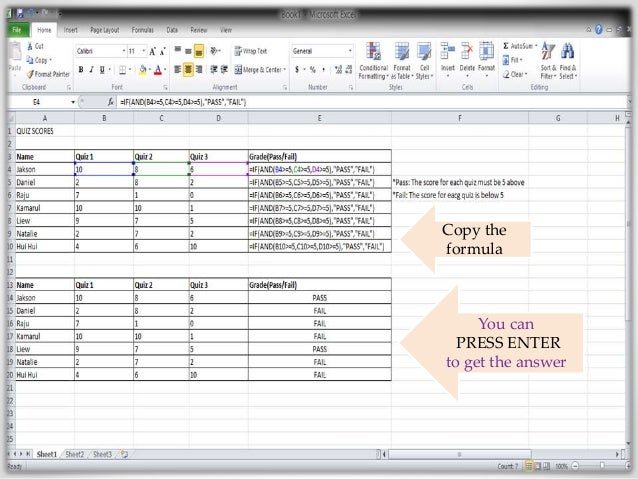The image size is (638, 479).
Task: Switch to the Formulas ribbon tab
Action: (x=143, y=30)
